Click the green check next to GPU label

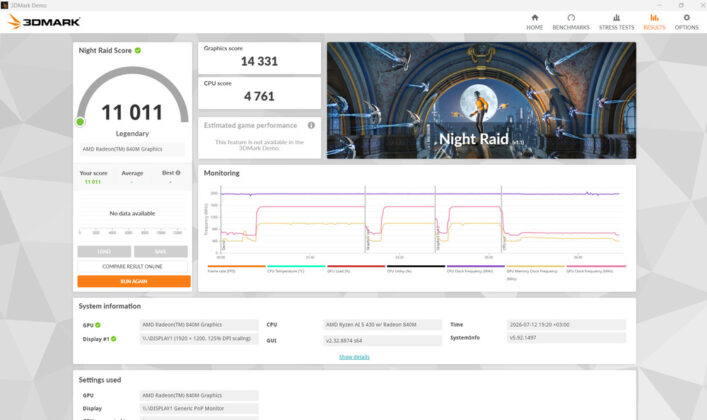(98, 325)
